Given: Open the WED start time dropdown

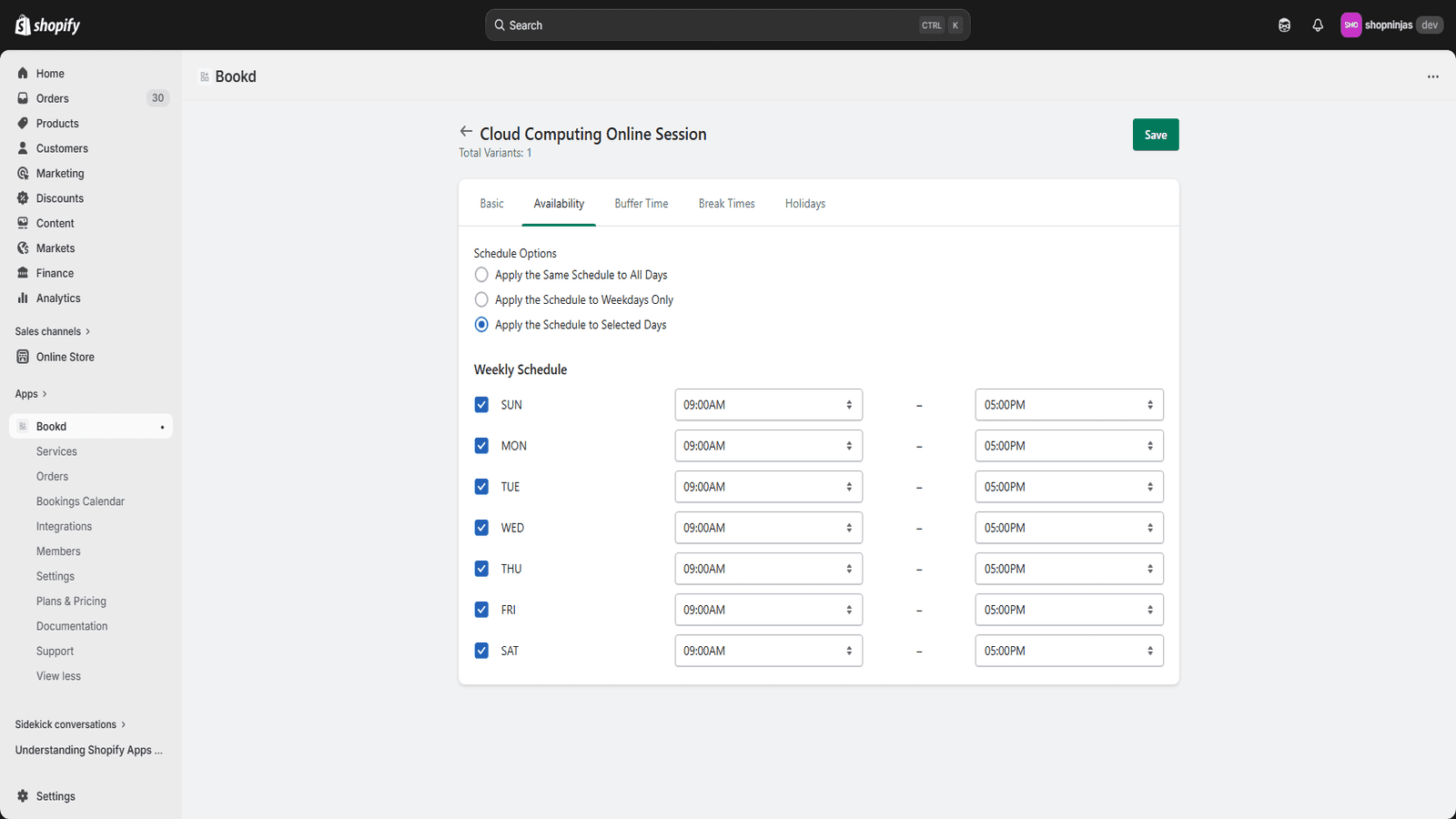Looking at the screenshot, I should [x=769, y=528].
